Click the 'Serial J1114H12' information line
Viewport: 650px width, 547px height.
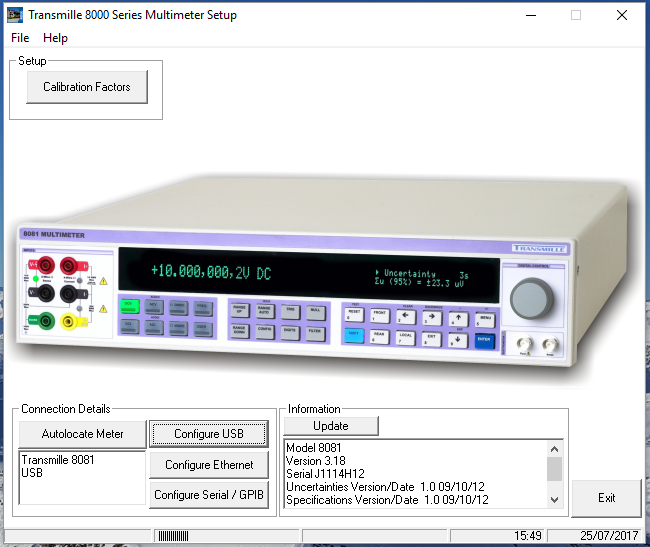click(325, 474)
